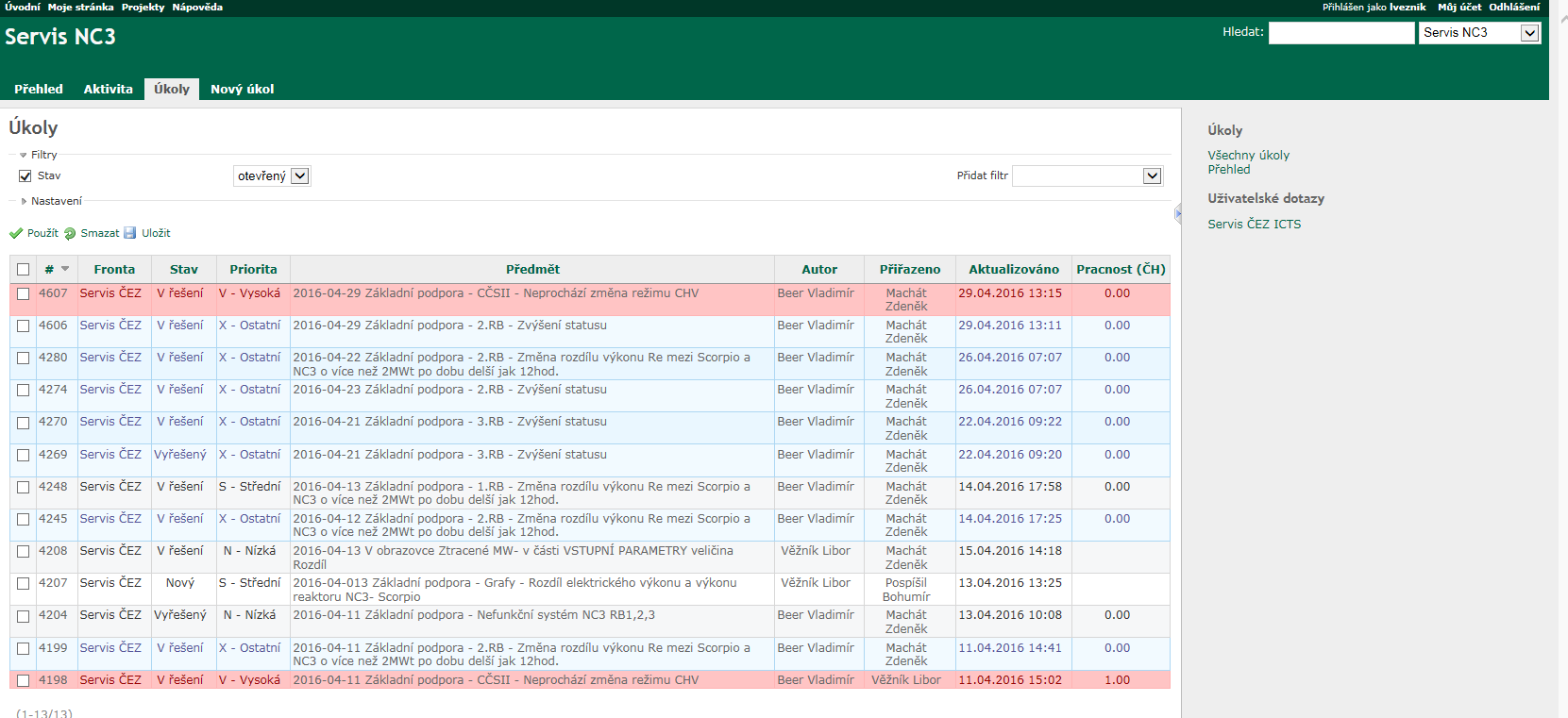Check the box for task 4606
The image size is (1568, 718).
click(x=24, y=326)
